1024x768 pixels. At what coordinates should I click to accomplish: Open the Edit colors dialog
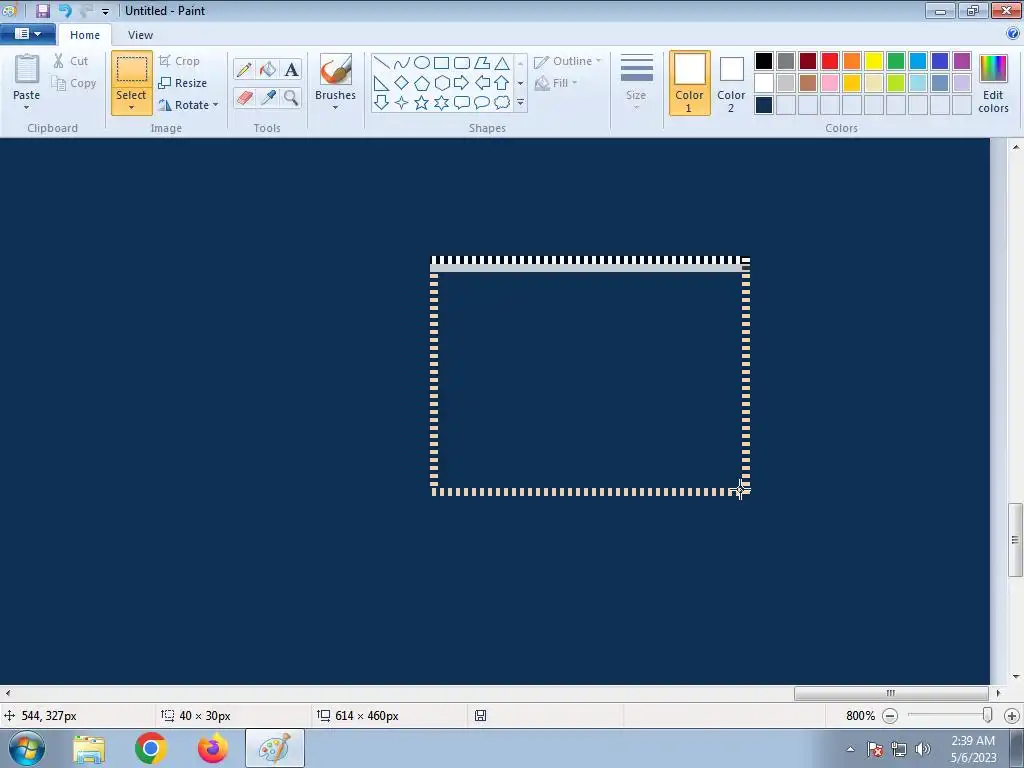click(993, 83)
